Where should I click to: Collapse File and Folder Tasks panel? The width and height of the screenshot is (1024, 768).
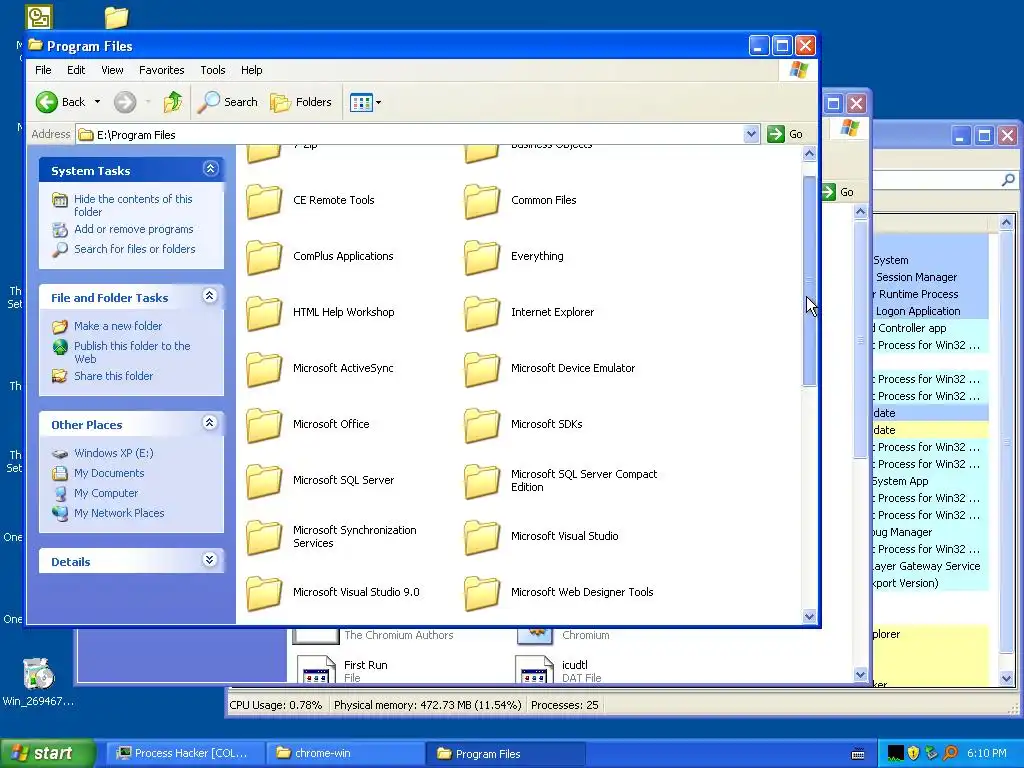[210, 296]
